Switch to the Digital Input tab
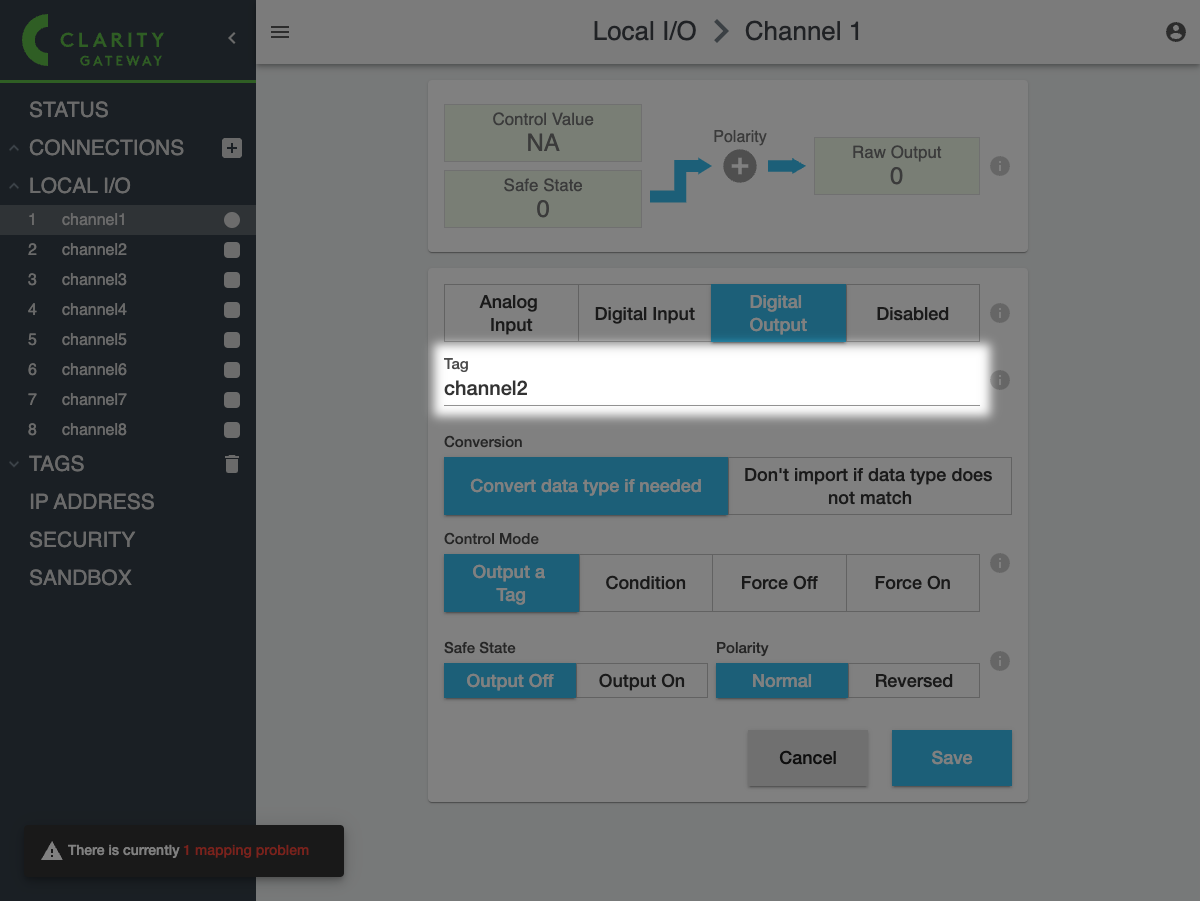The width and height of the screenshot is (1200, 901). [644, 314]
